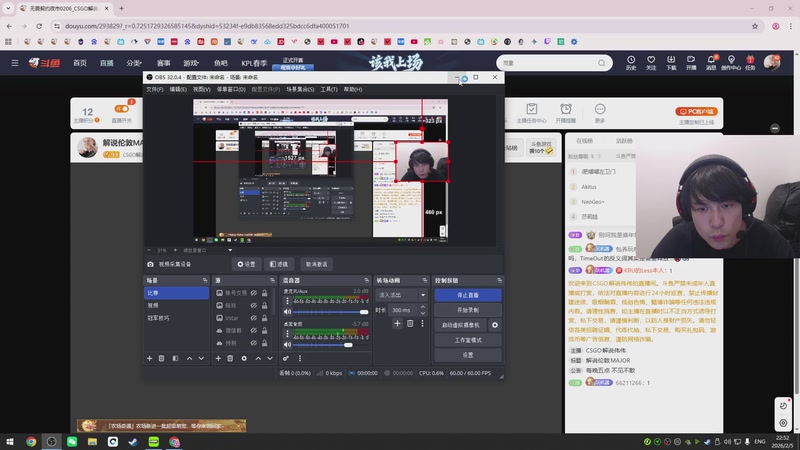
Task: Start the virtual camera in OBS
Action: point(461,325)
